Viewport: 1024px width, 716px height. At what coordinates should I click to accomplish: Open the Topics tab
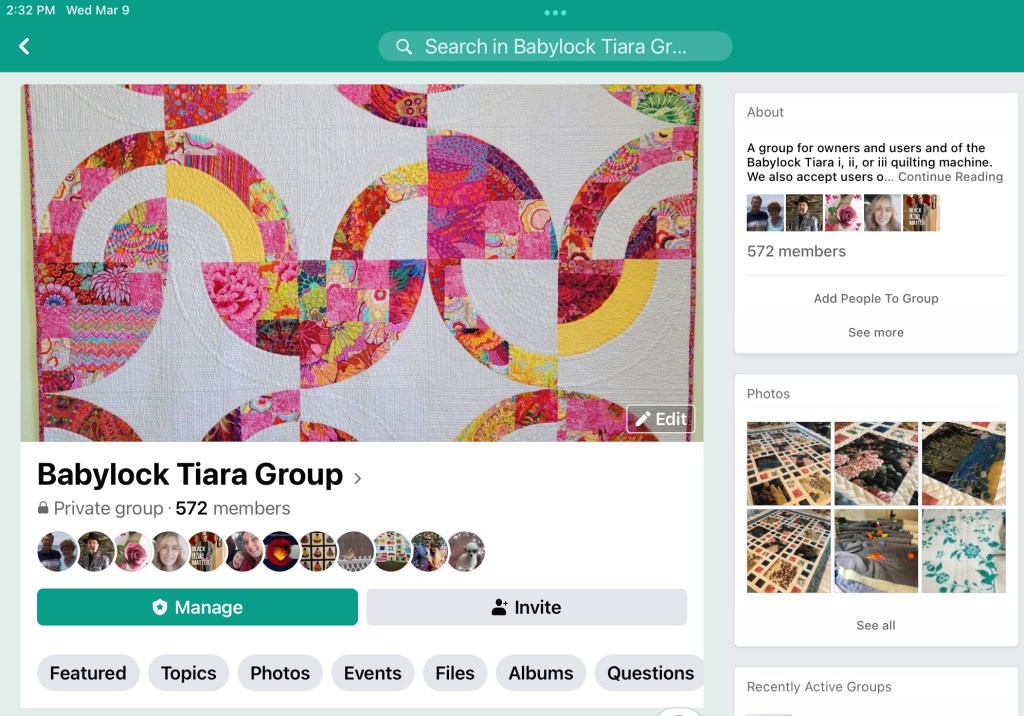tap(189, 673)
